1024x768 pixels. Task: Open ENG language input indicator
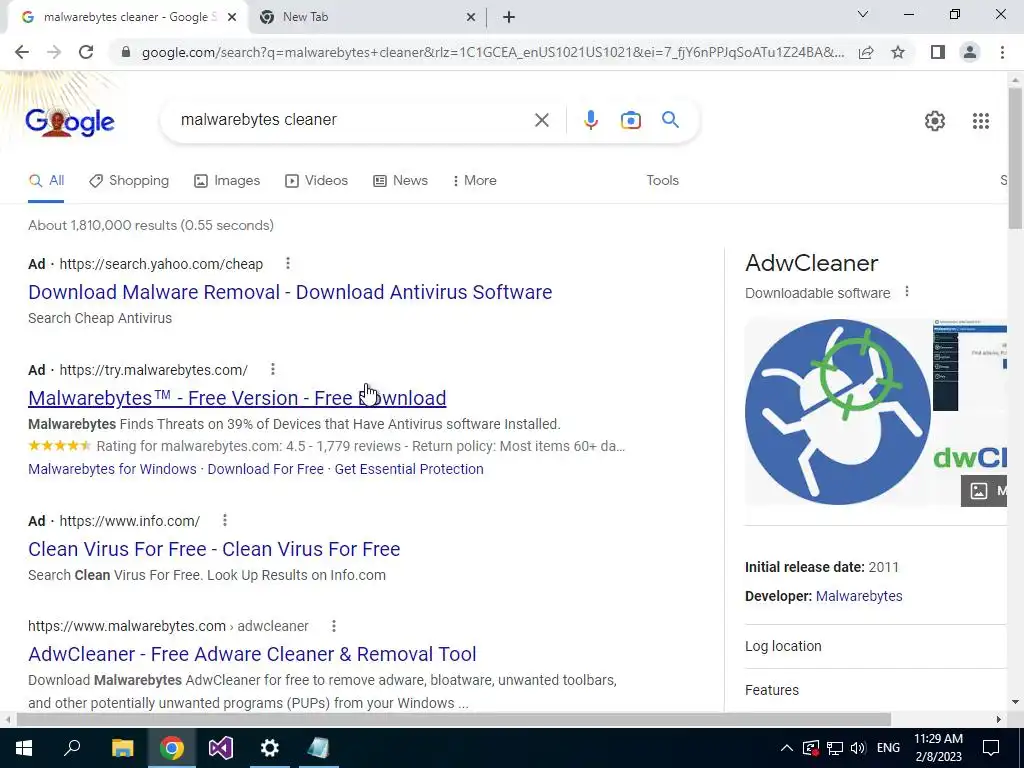pyautogui.click(x=888, y=748)
